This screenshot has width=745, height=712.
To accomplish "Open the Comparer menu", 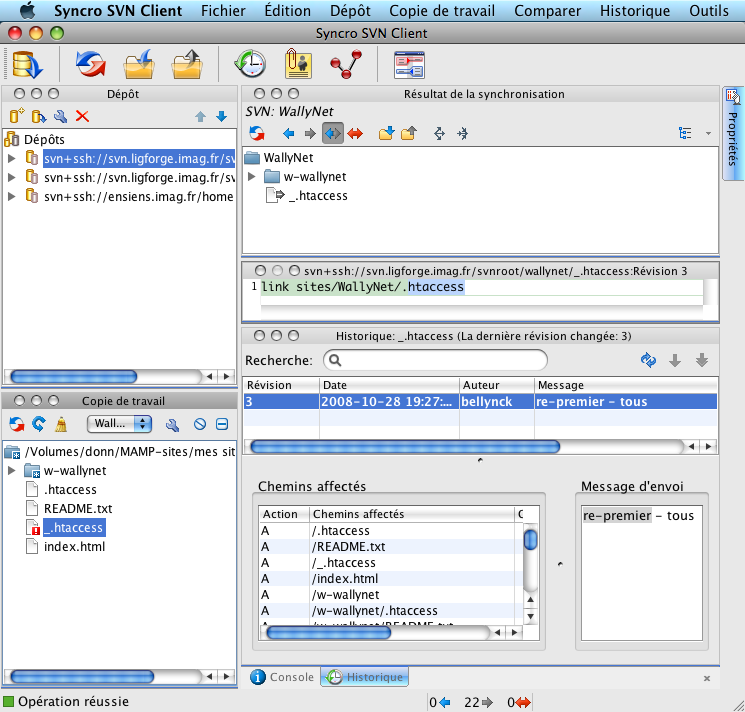I will click(x=547, y=10).
